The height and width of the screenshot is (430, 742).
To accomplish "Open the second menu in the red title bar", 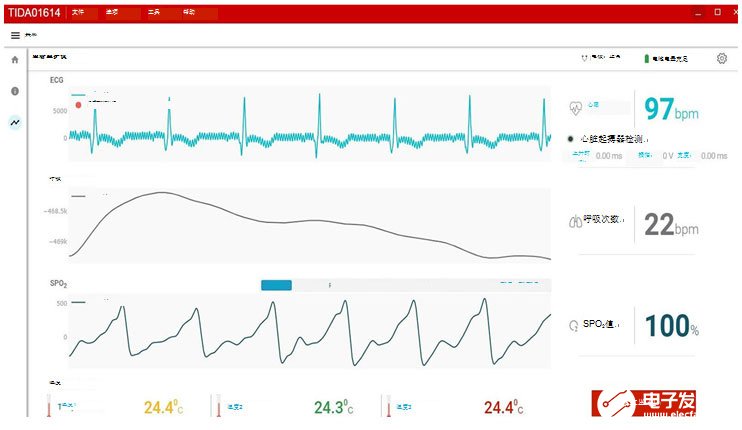I will pyautogui.click(x=112, y=13).
